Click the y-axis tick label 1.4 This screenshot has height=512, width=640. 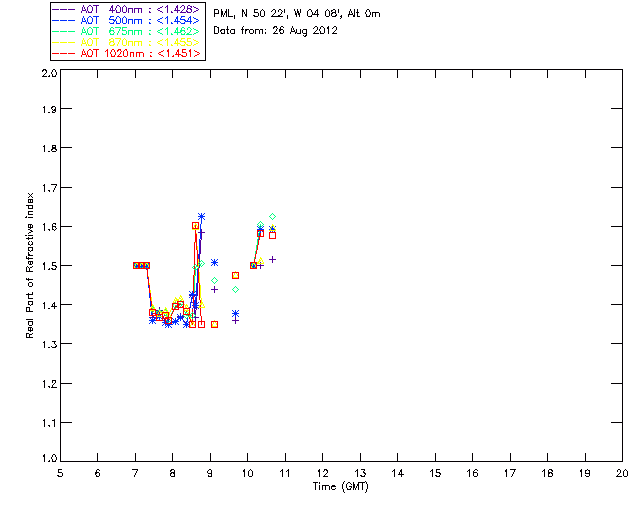pos(49,305)
